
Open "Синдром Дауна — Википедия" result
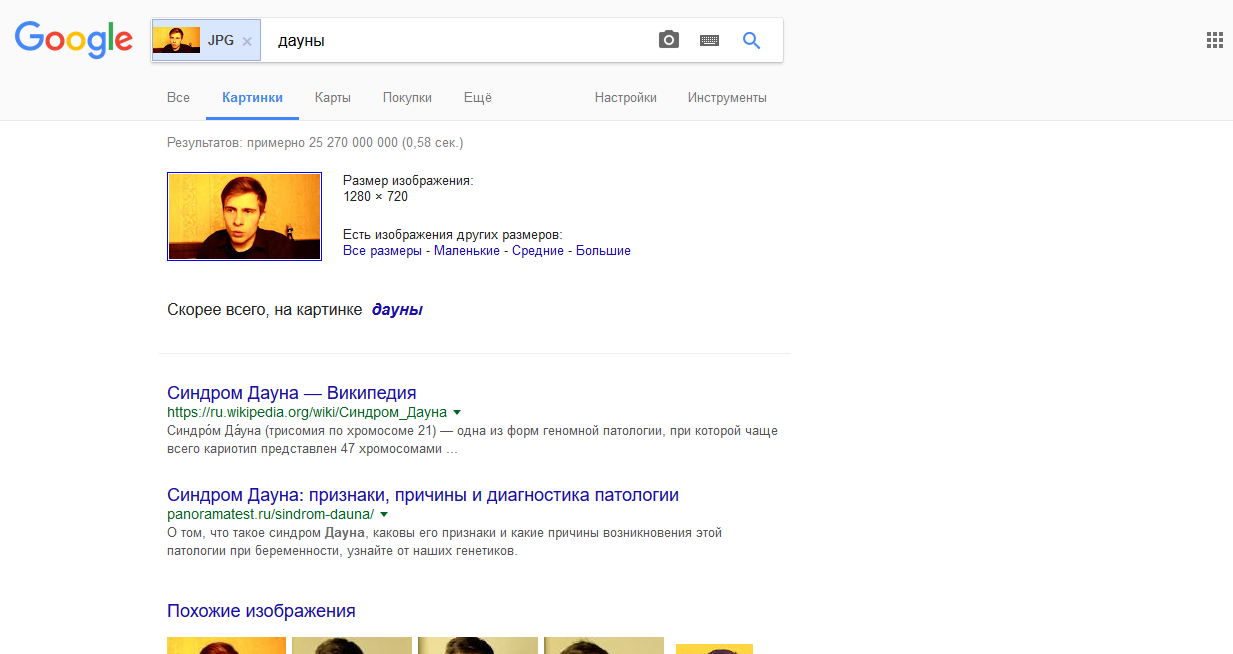tap(292, 393)
